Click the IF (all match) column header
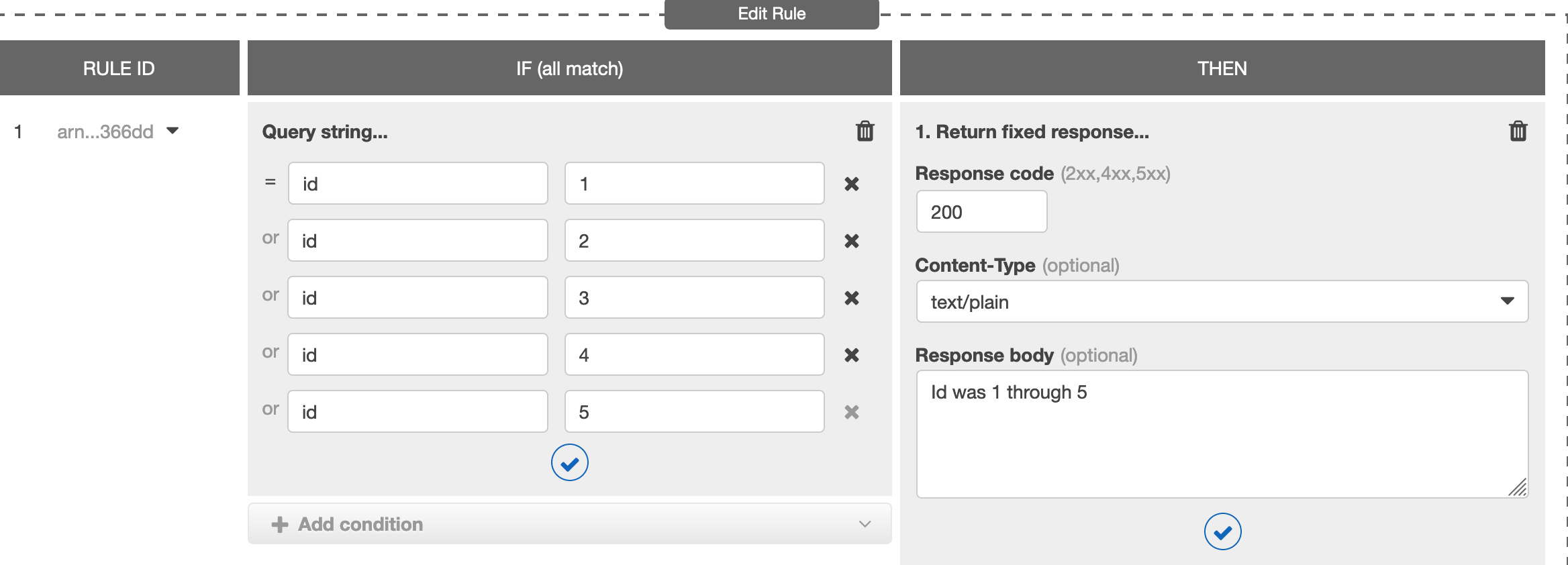 [569, 68]
